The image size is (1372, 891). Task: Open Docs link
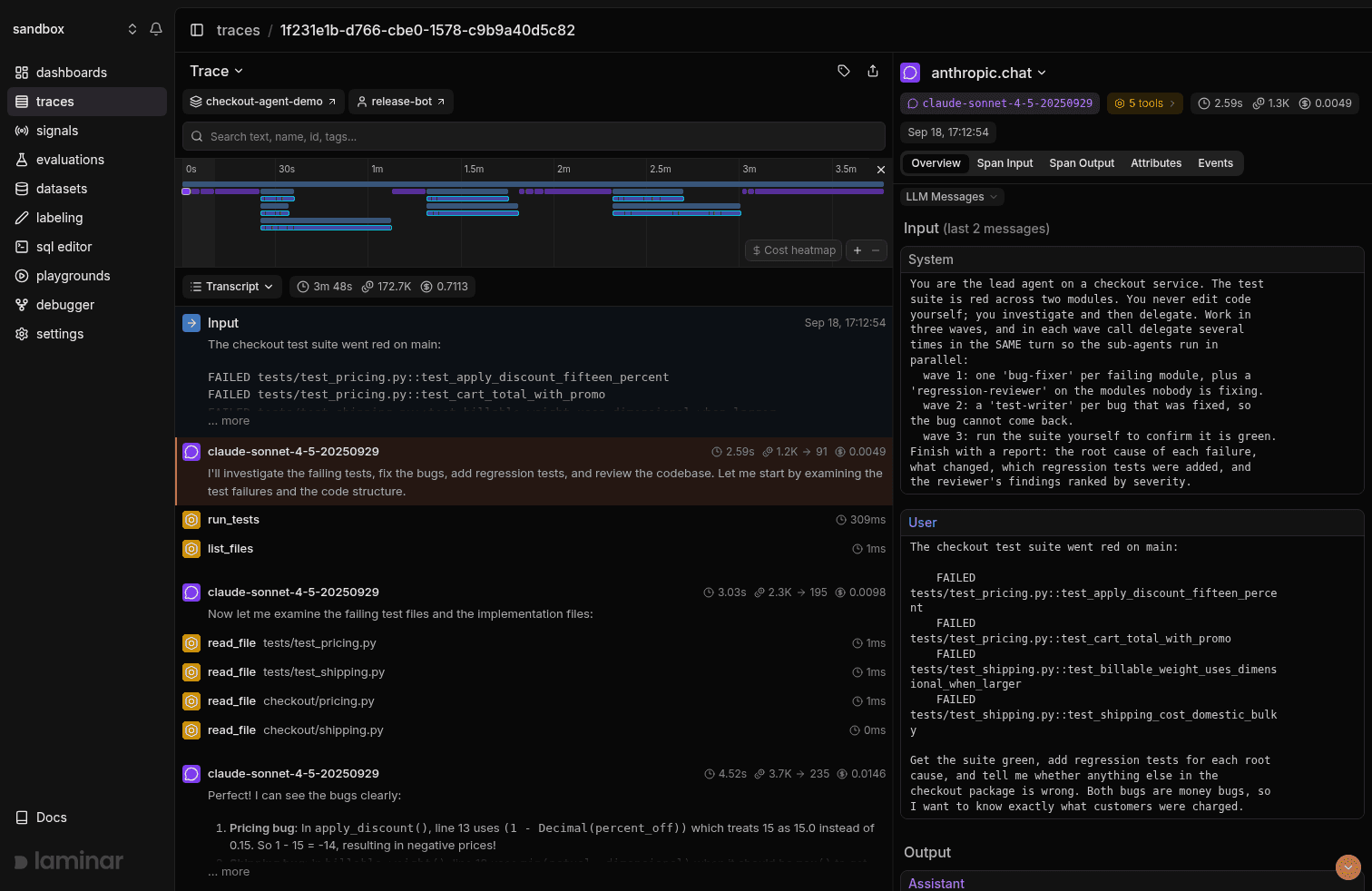click(42, 818)
